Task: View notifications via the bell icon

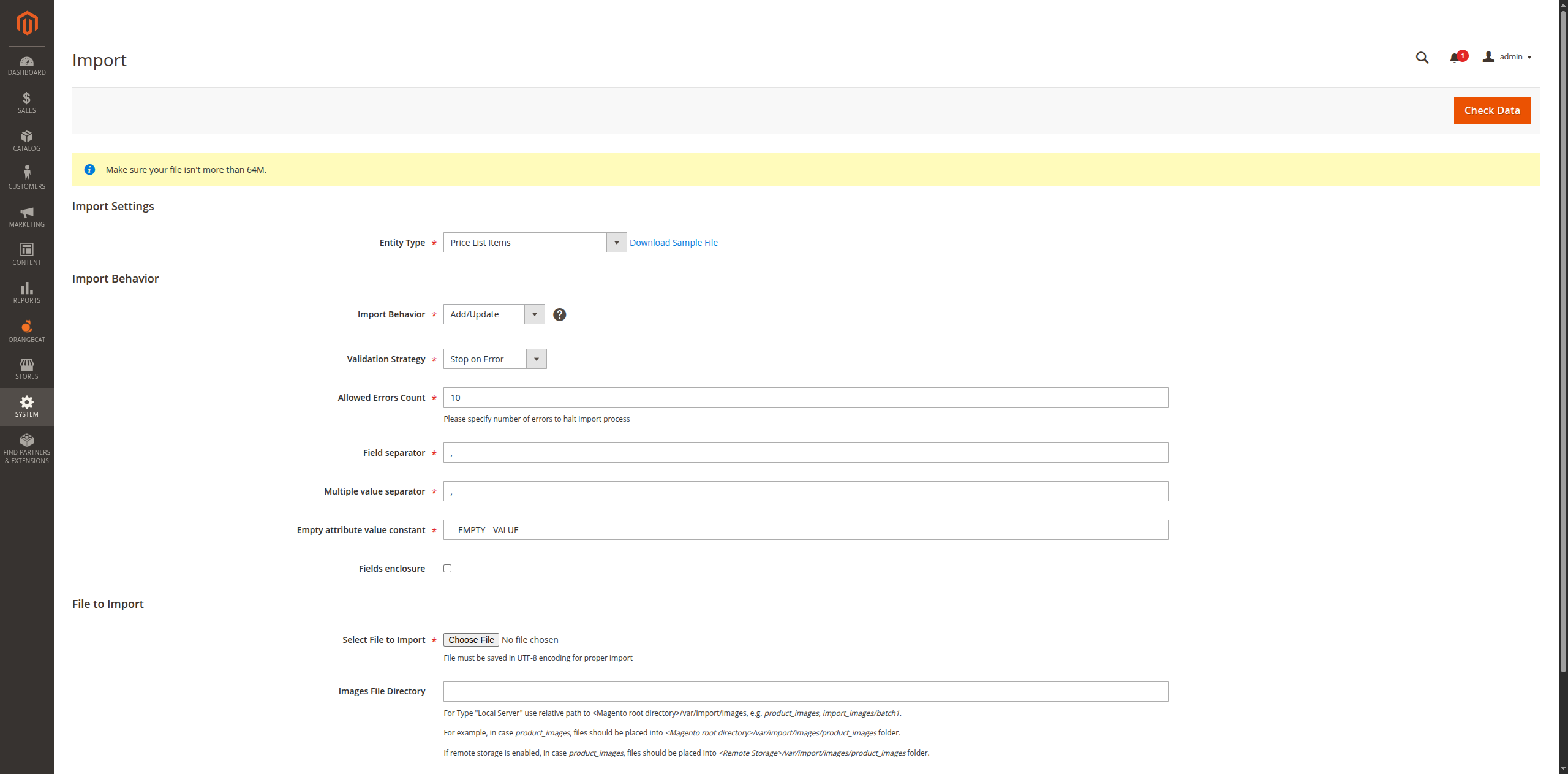Action: [1455, 58]
